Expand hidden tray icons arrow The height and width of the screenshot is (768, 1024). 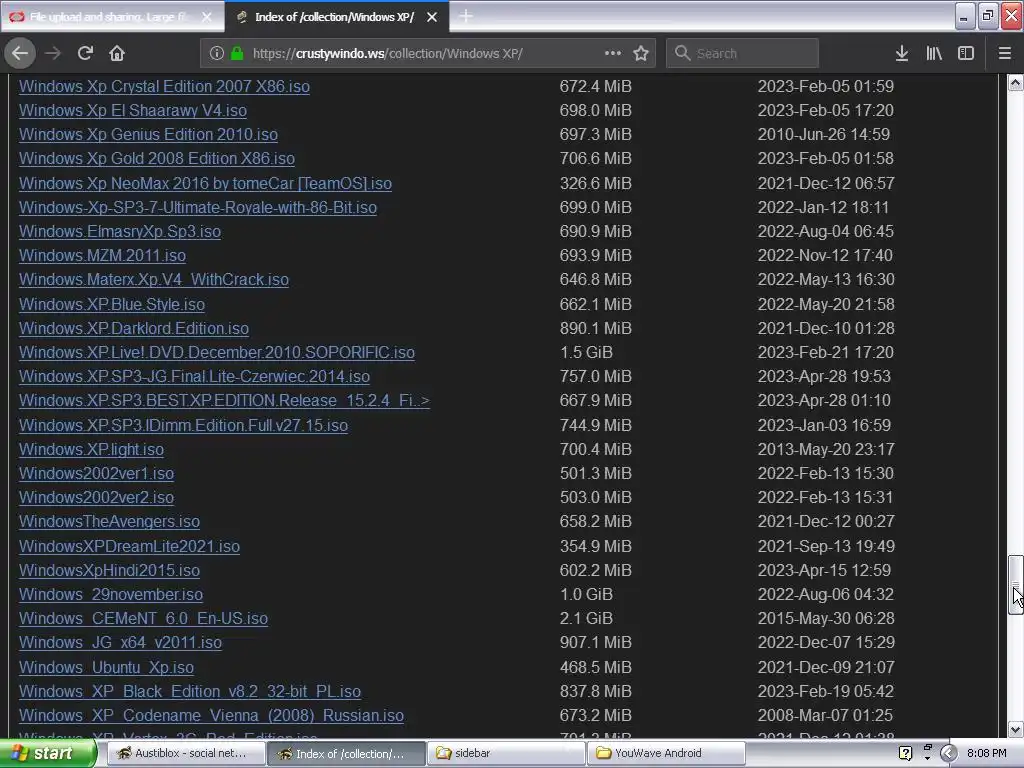click(x=948, y=754)
